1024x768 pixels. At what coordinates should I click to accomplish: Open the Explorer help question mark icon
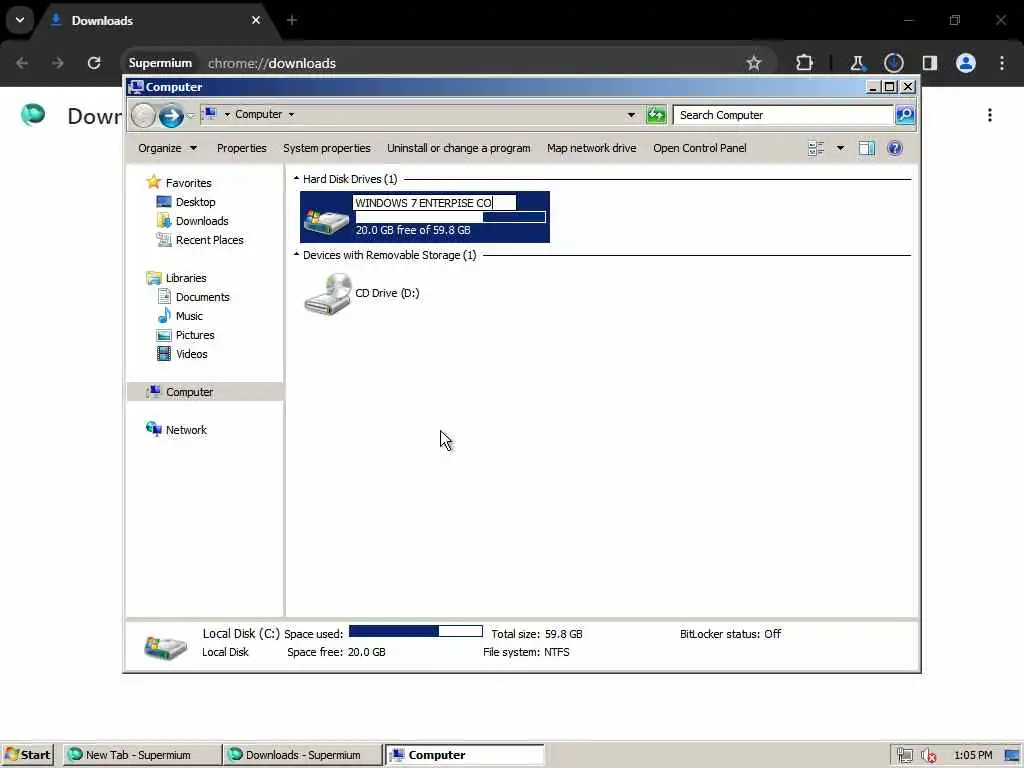895,148
